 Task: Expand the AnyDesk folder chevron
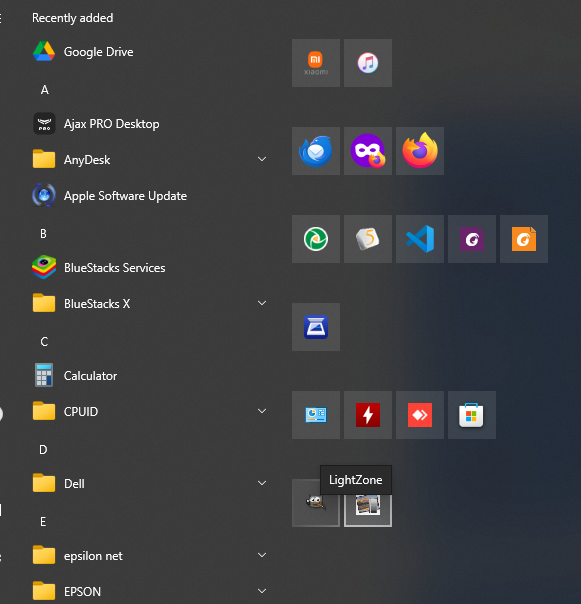pos(262,159)
